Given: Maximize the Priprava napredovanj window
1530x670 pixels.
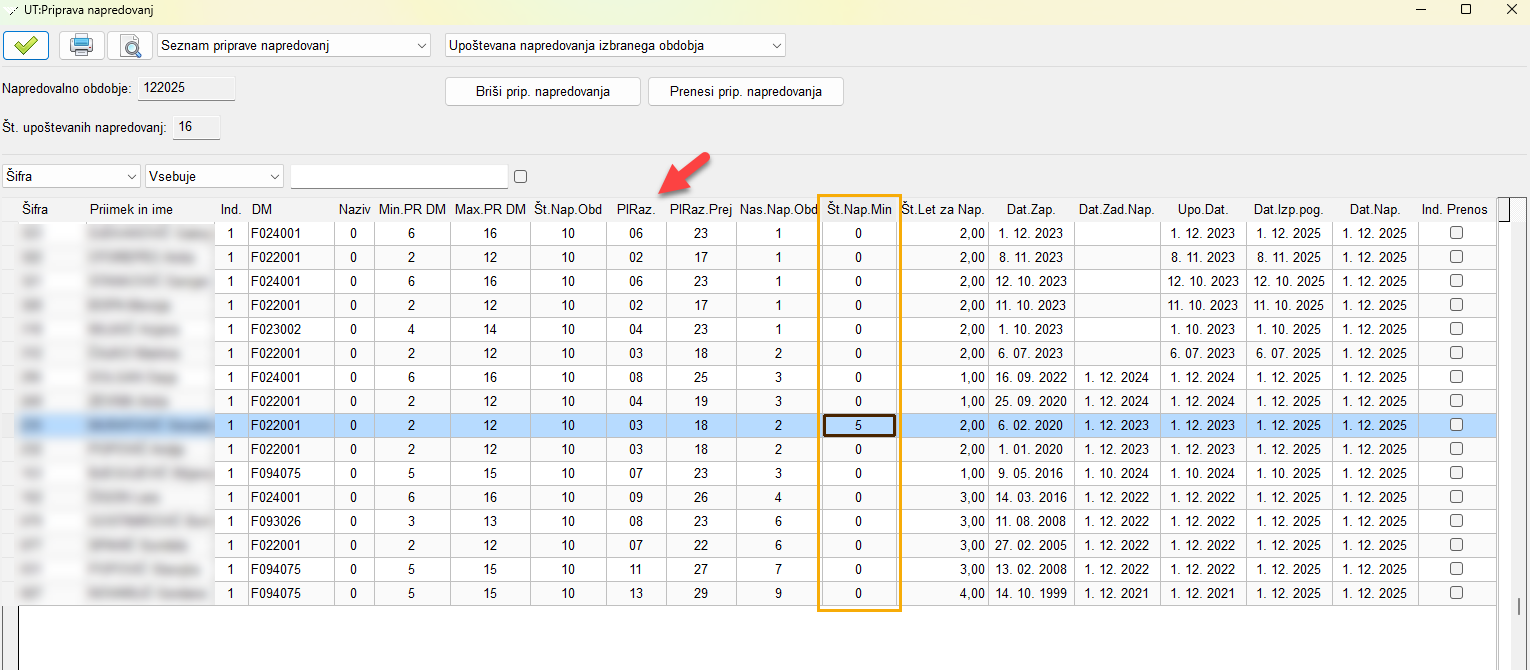Looking at the screenshot, I should click(1465, 9).
